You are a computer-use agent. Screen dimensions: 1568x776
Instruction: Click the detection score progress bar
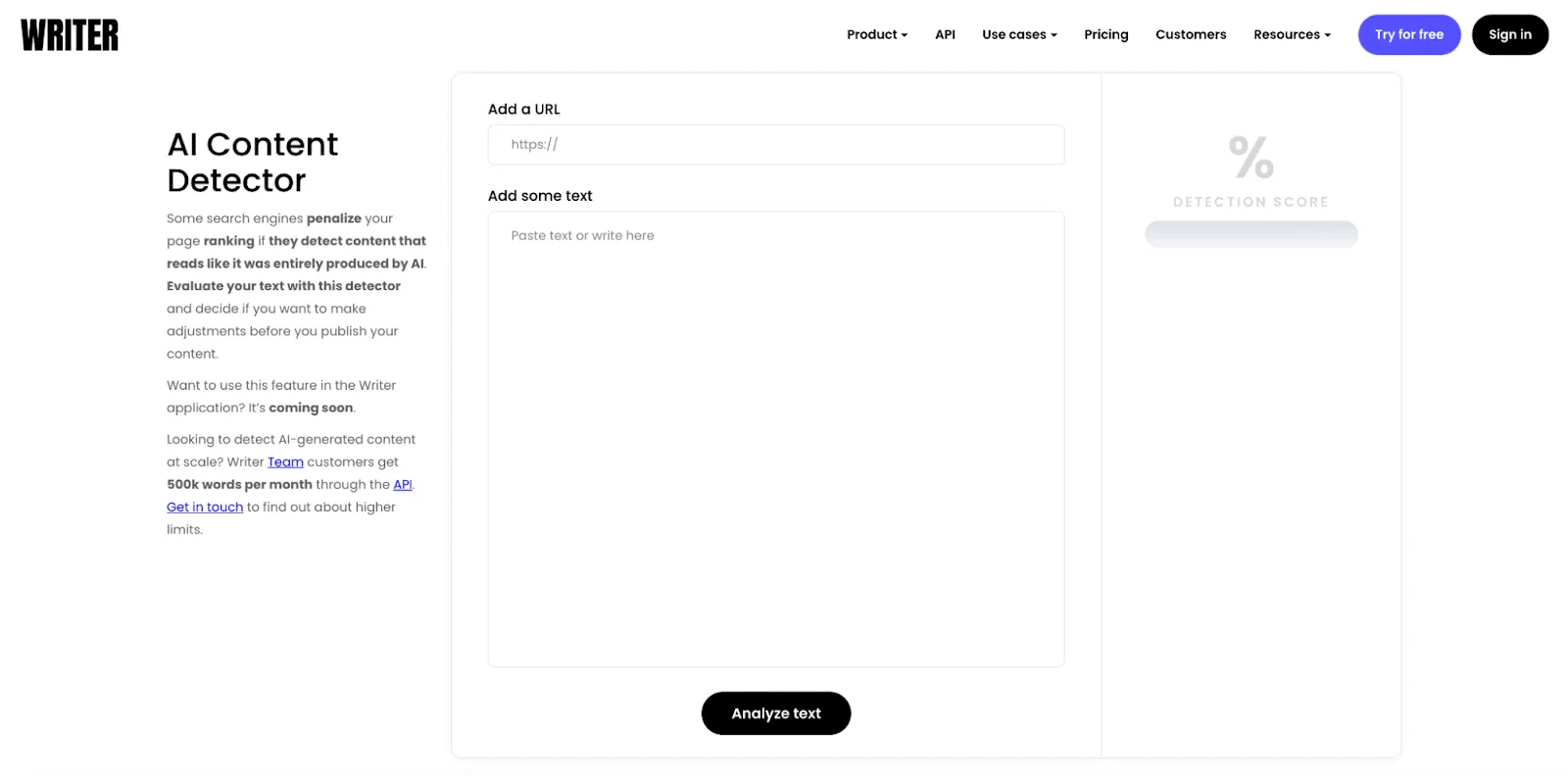click(x=1250, y=234)
